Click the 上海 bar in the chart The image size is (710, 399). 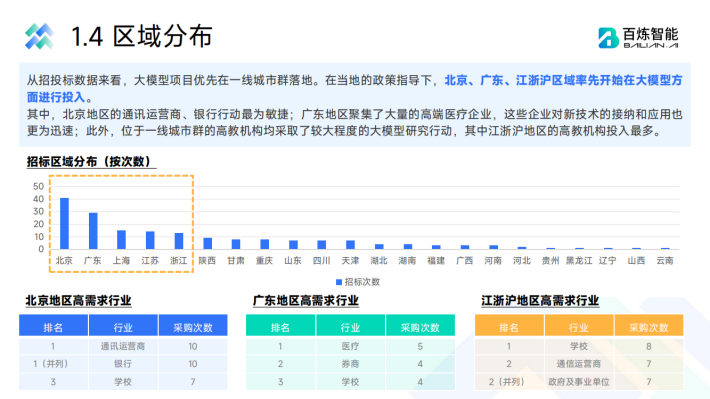click(x=121, y=240)
